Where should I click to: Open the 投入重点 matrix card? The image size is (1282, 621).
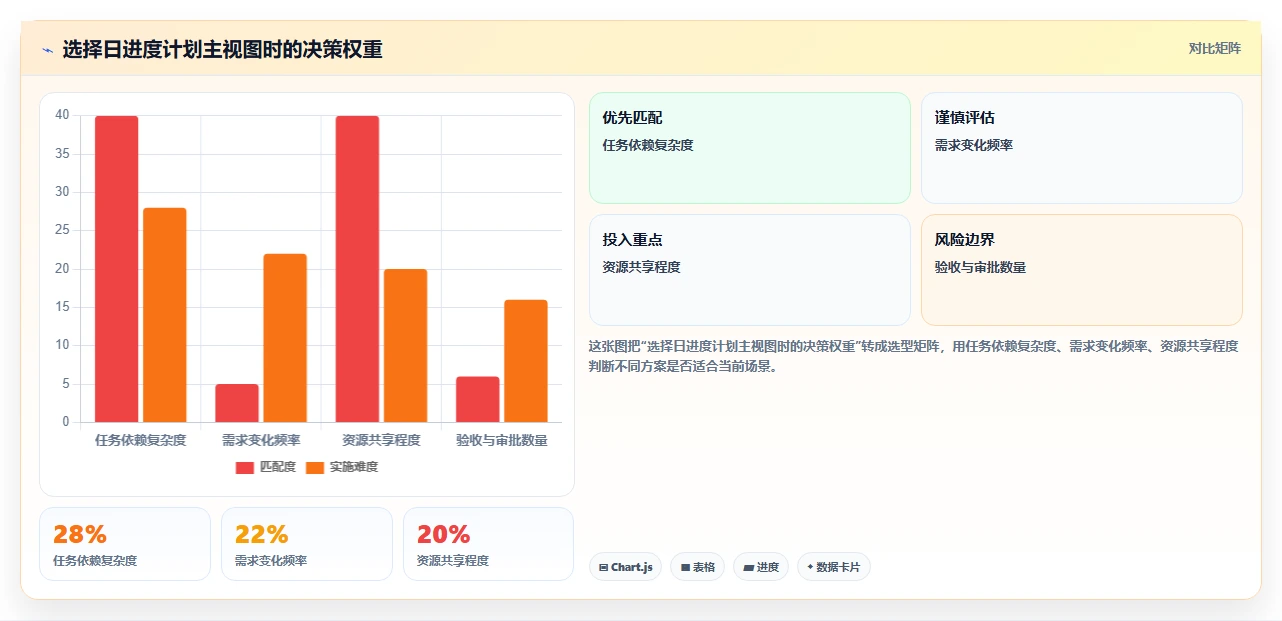pyautogui.click(x=750, y=270)
